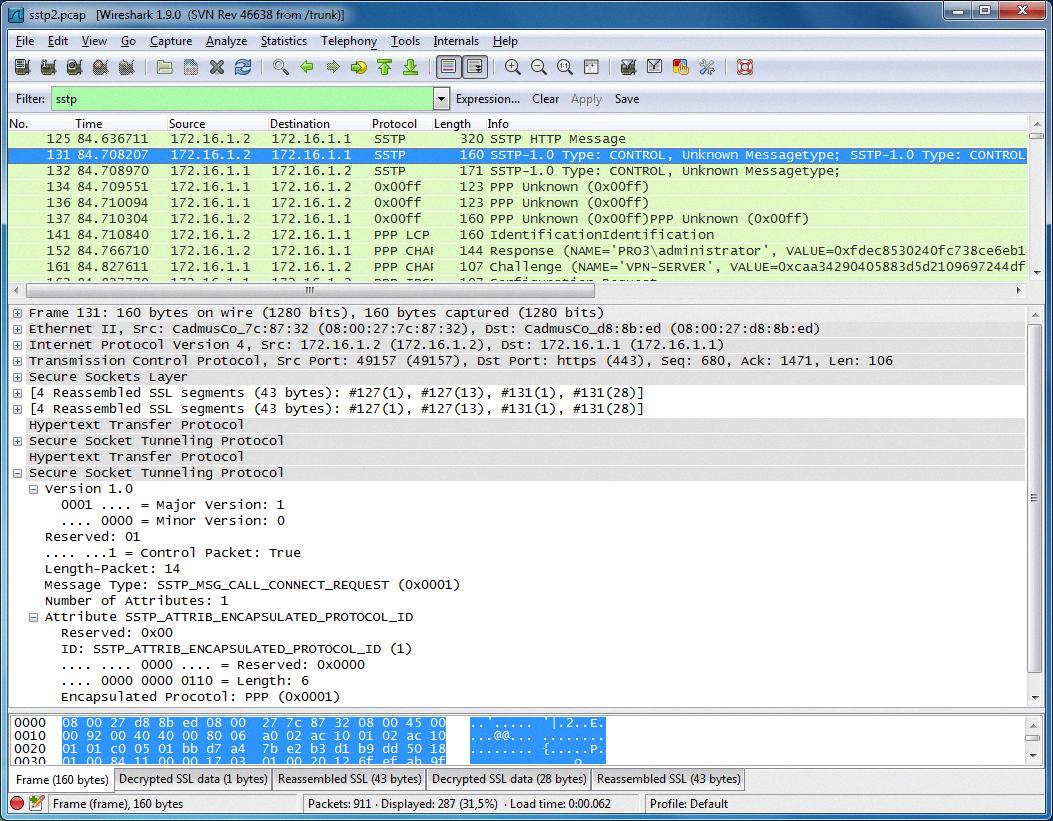The width and height of the screenshot is (1053, 821).
Task: Close this capture file icon
Action: pos(216,67)
